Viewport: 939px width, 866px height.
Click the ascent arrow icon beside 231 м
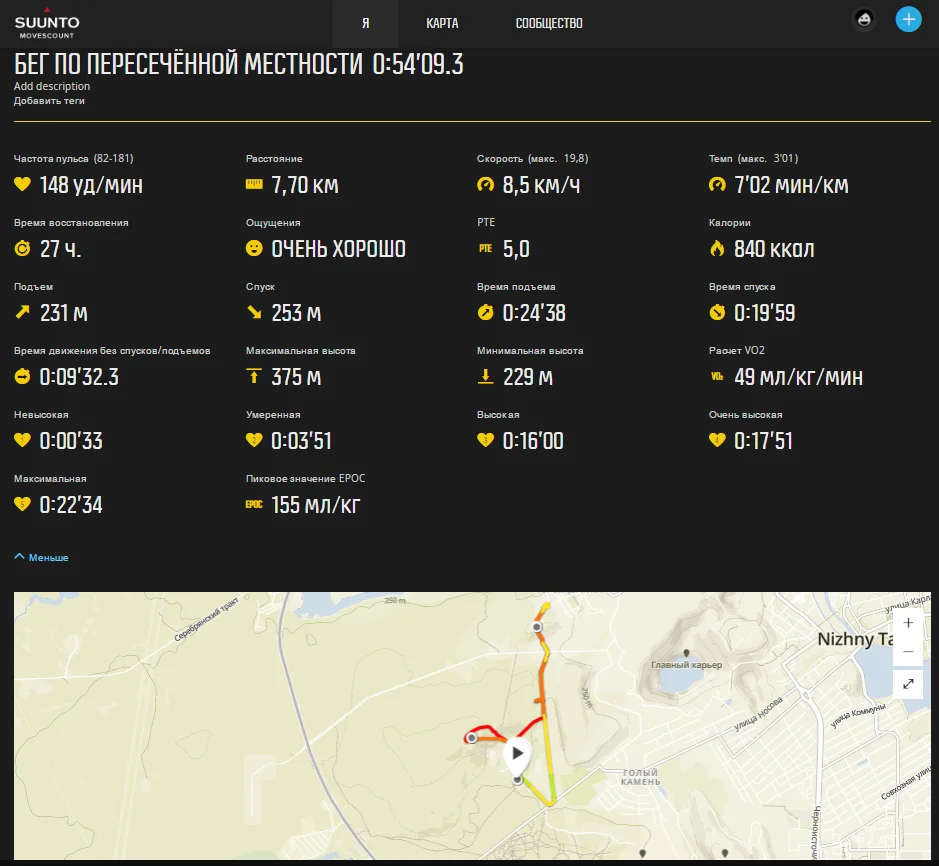(22, 312)
